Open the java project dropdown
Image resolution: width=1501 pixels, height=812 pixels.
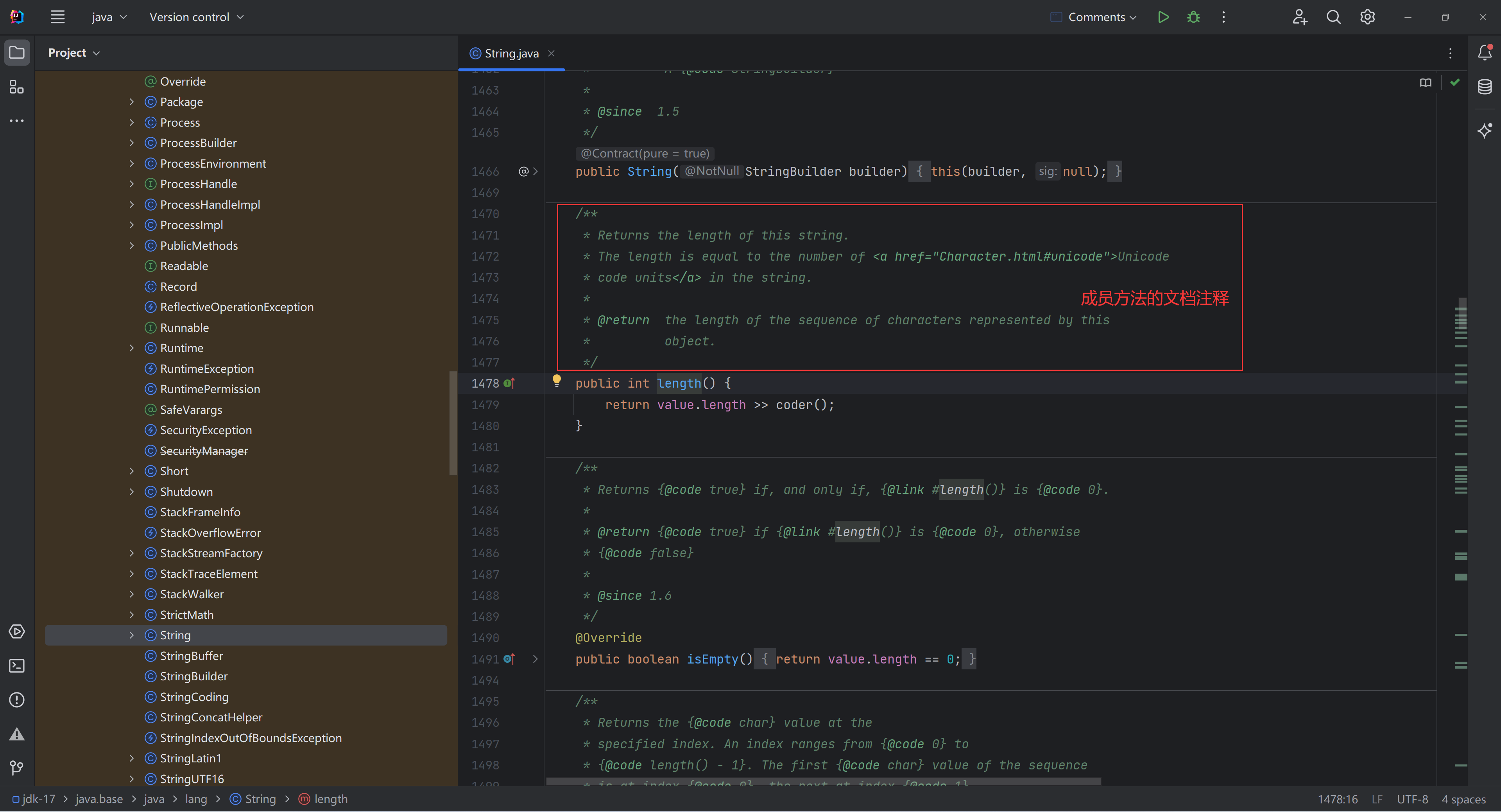click(x=109, y=17)
